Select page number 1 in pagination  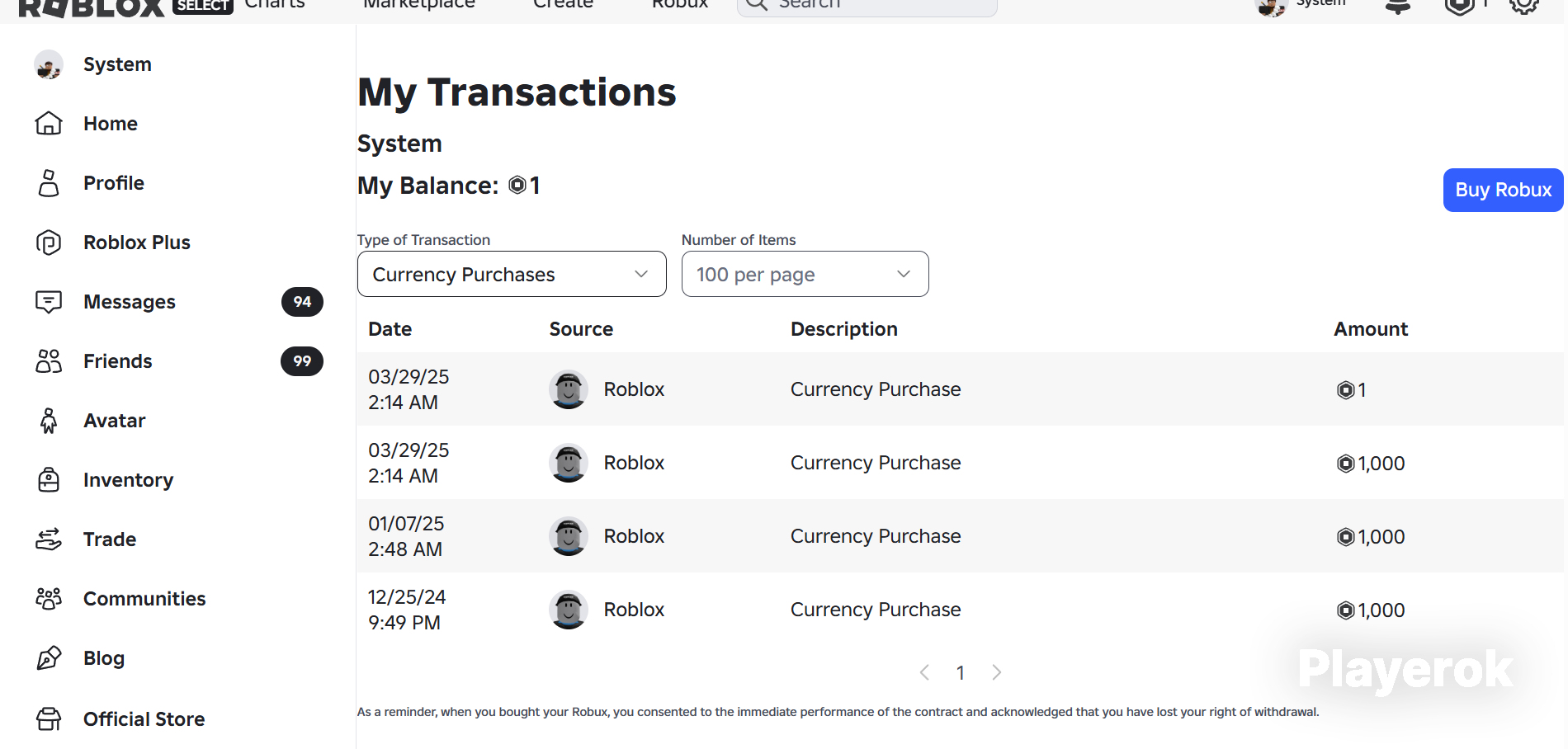pyautogui.click(x=961, y=673)
